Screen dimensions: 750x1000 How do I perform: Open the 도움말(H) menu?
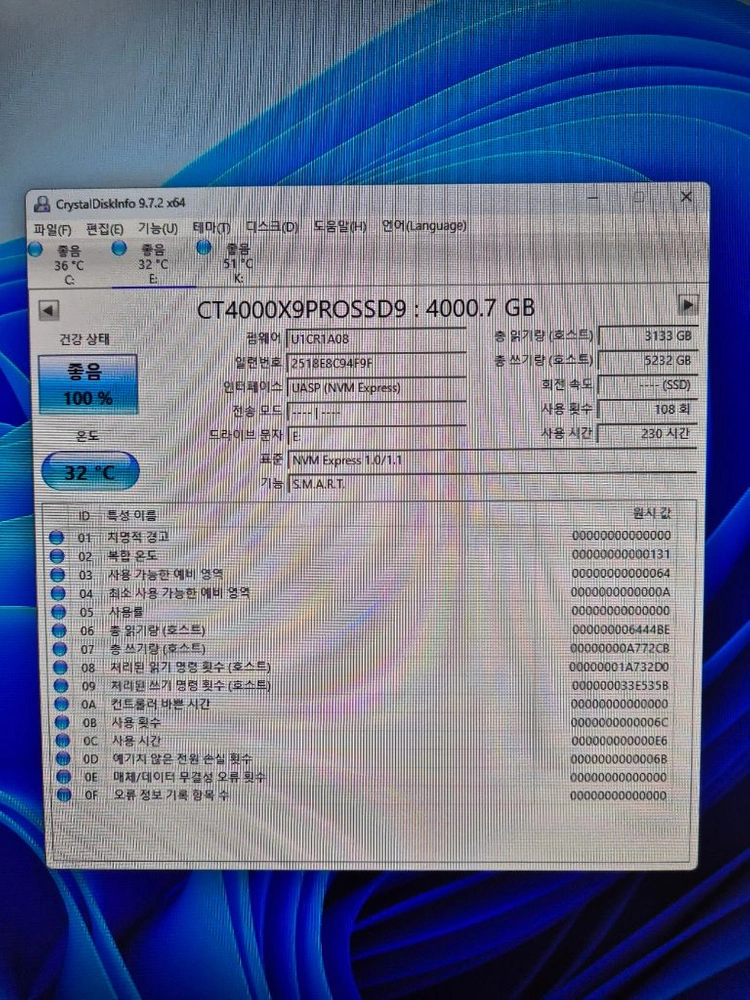339,226
